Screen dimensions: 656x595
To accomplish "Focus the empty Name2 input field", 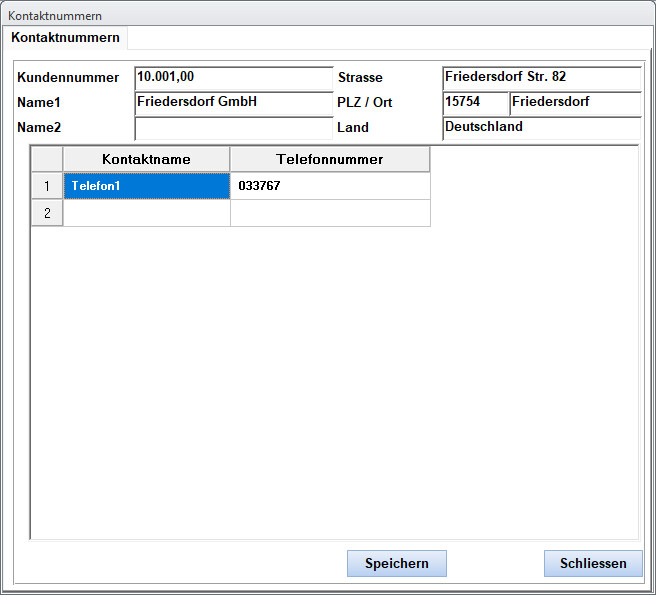I will point(233,128).
